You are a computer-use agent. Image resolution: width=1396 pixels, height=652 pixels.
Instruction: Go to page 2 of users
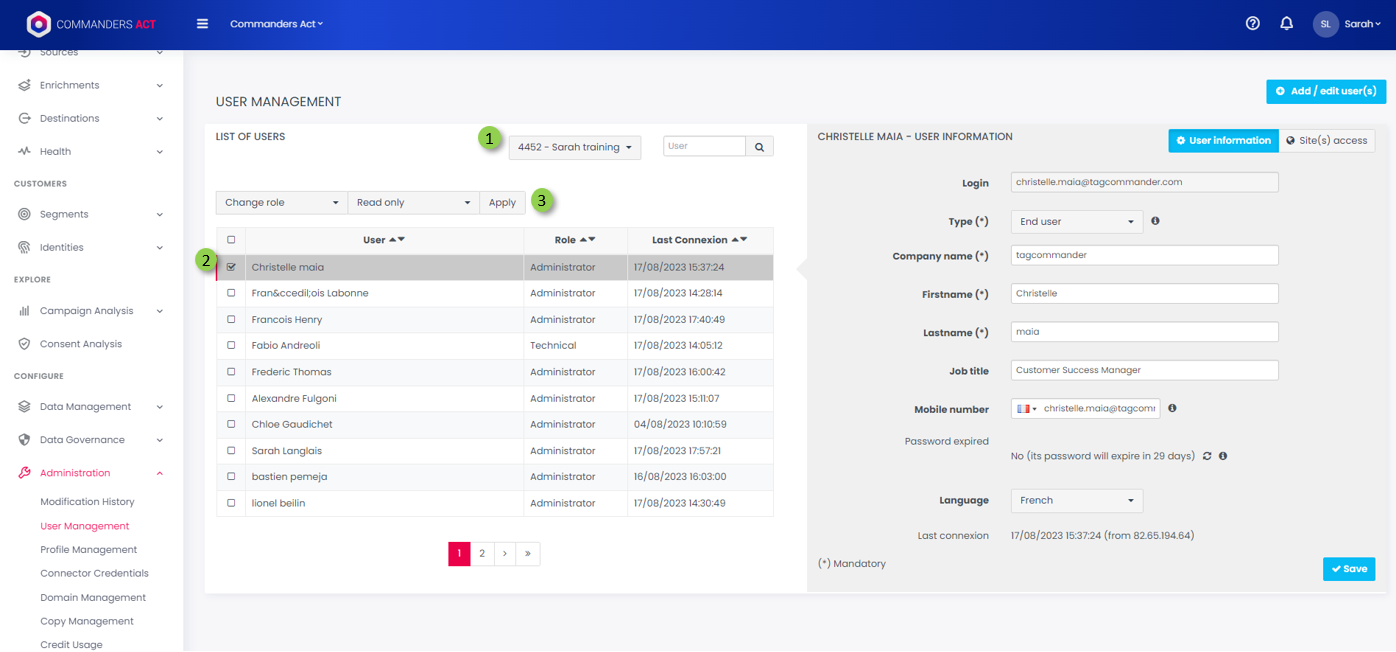[x=482, y=554]
